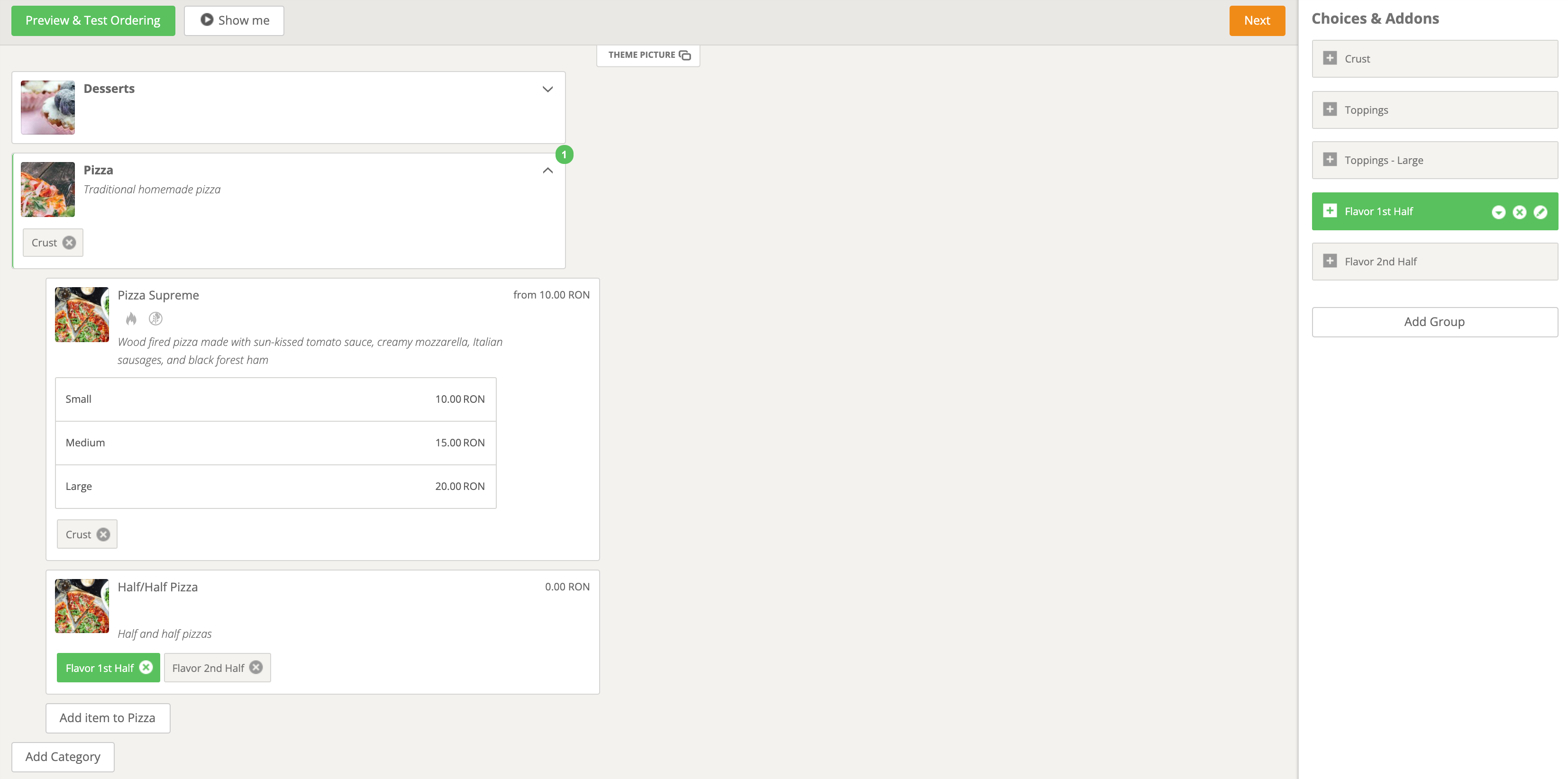The height and width of the screenshot is (779, 1568).
Task: Collapse the Pizza category chevron
Action: [548, 171]
